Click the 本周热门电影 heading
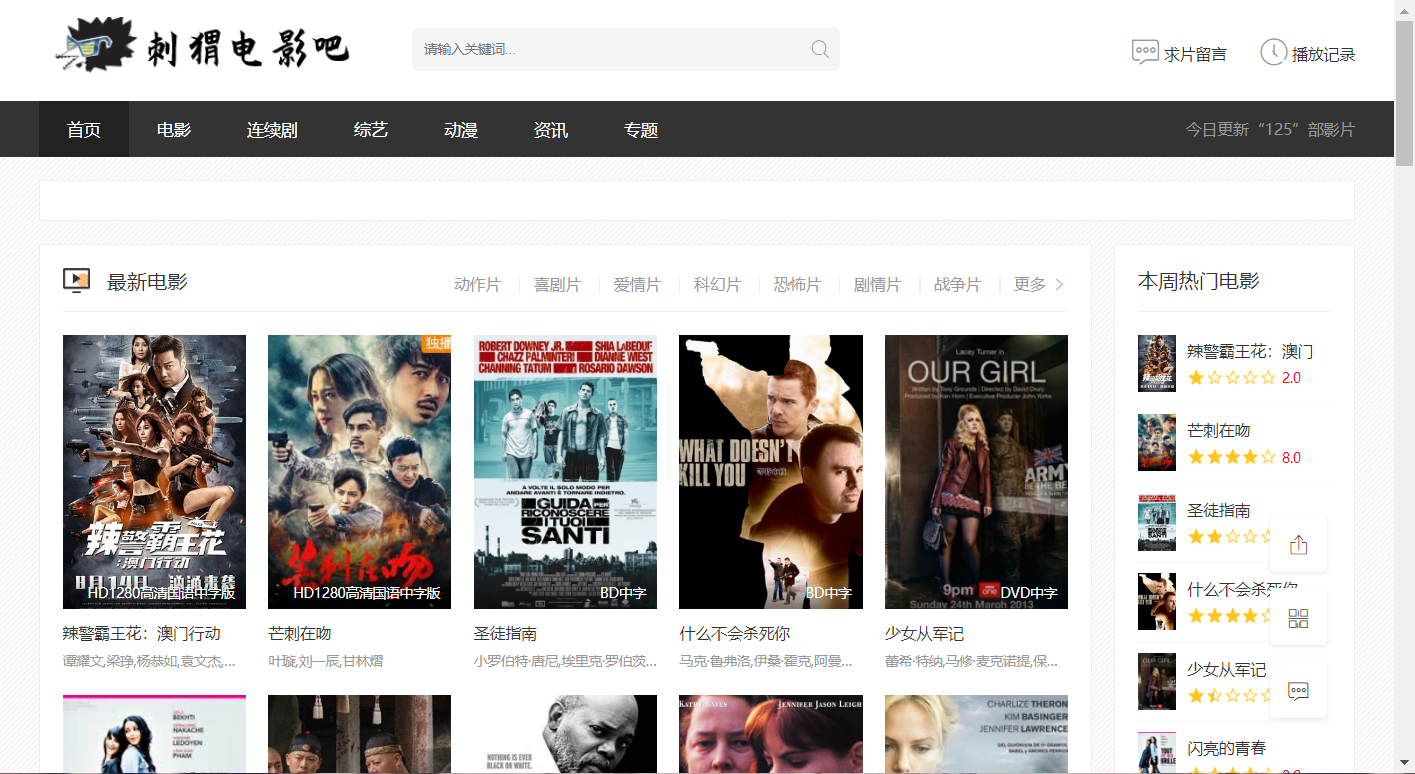The image size is (1415, 774). coord(1199,281)
